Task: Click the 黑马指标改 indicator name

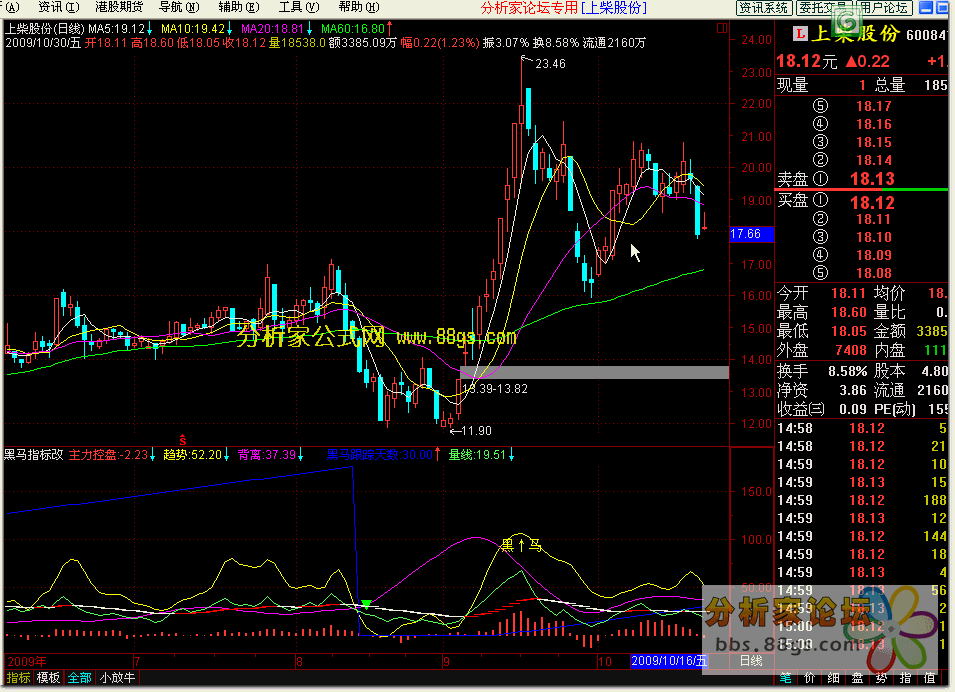Action: pyautogui.click(x=34, y=454)
